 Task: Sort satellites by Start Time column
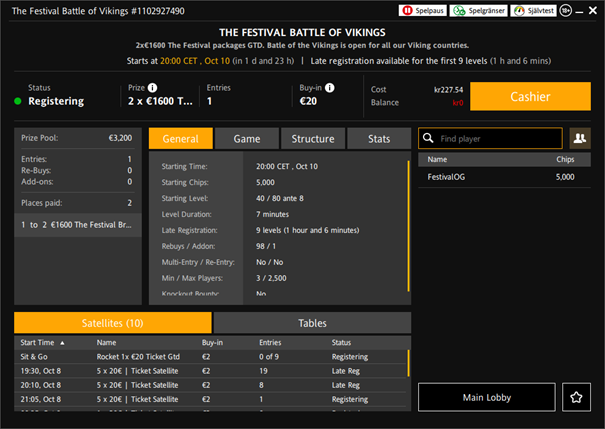point(40,342)
